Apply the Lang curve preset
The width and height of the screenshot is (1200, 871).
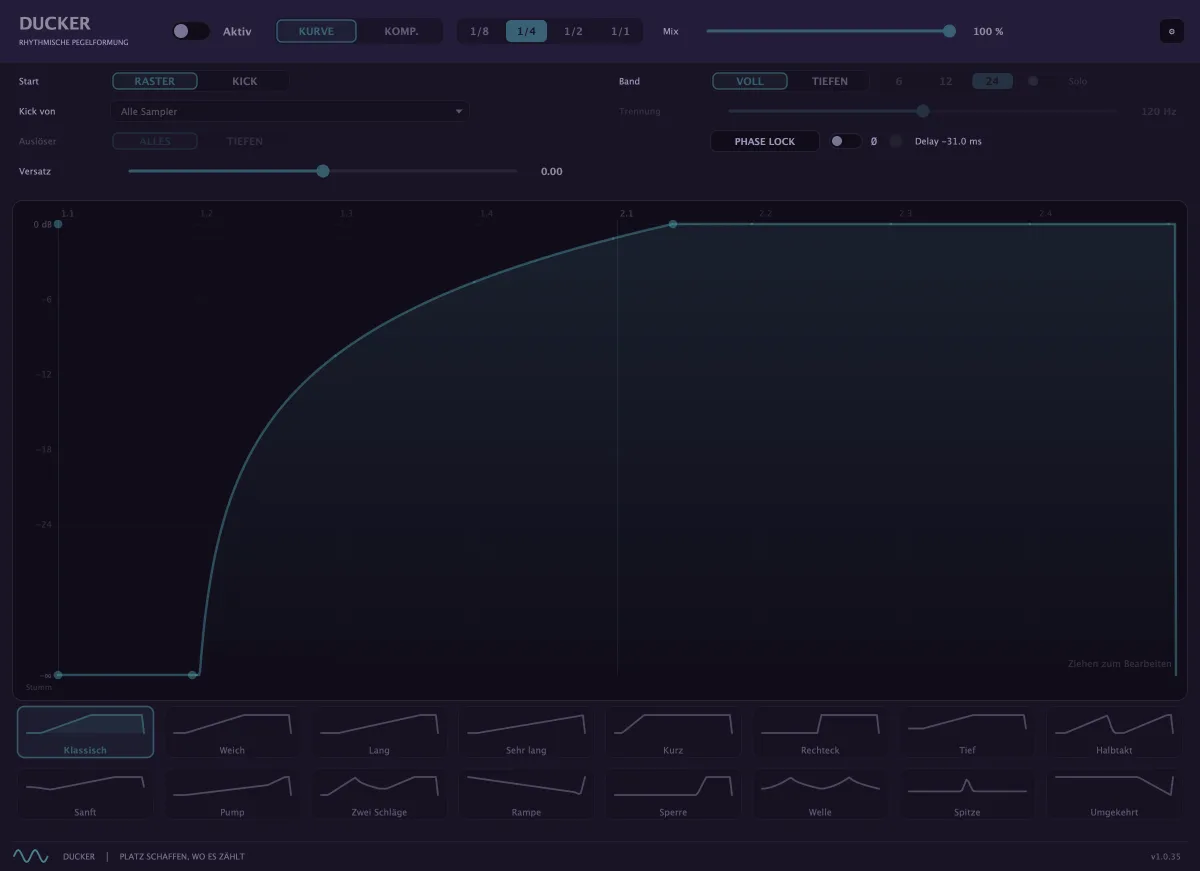[x=379, y=732]
